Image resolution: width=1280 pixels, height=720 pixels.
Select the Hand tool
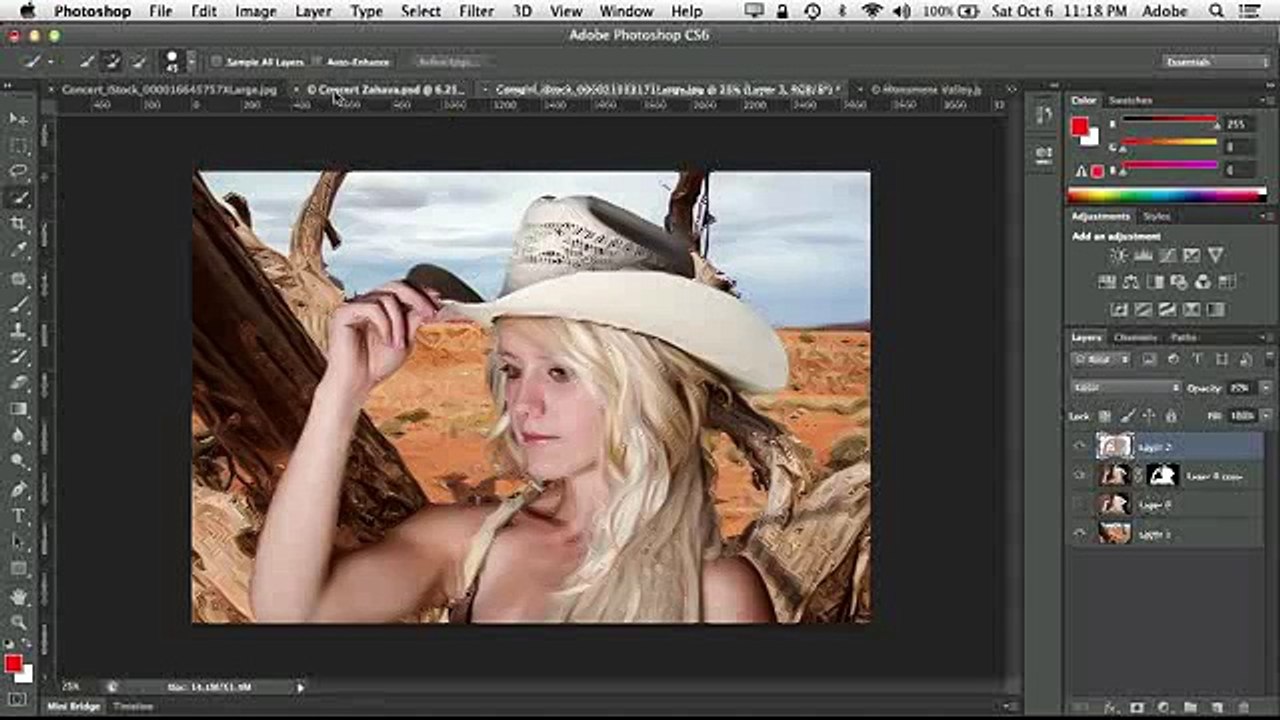coord(19,597)
